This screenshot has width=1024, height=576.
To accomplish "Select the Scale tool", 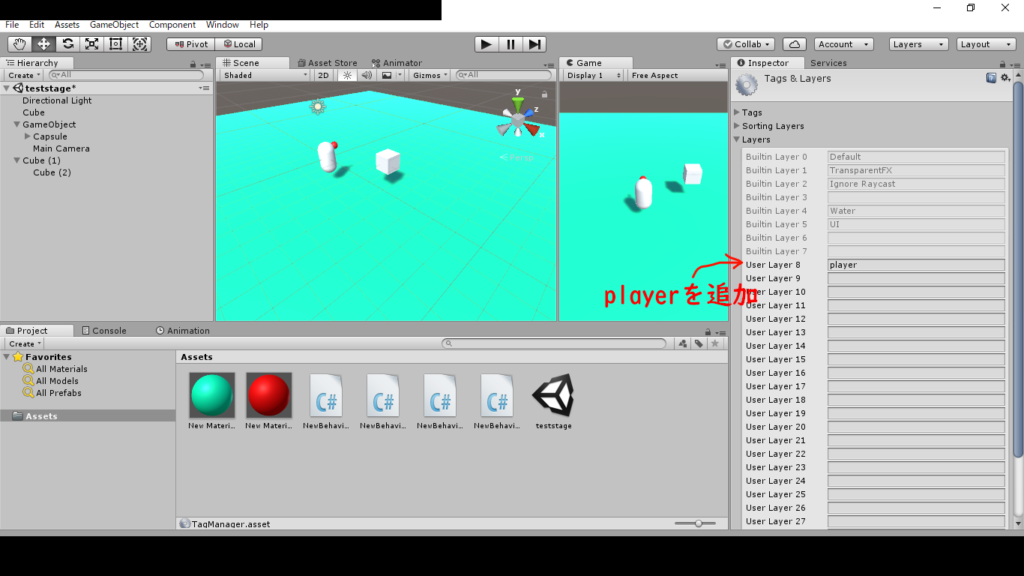I will pyautogui.click(x=92, y=44).
